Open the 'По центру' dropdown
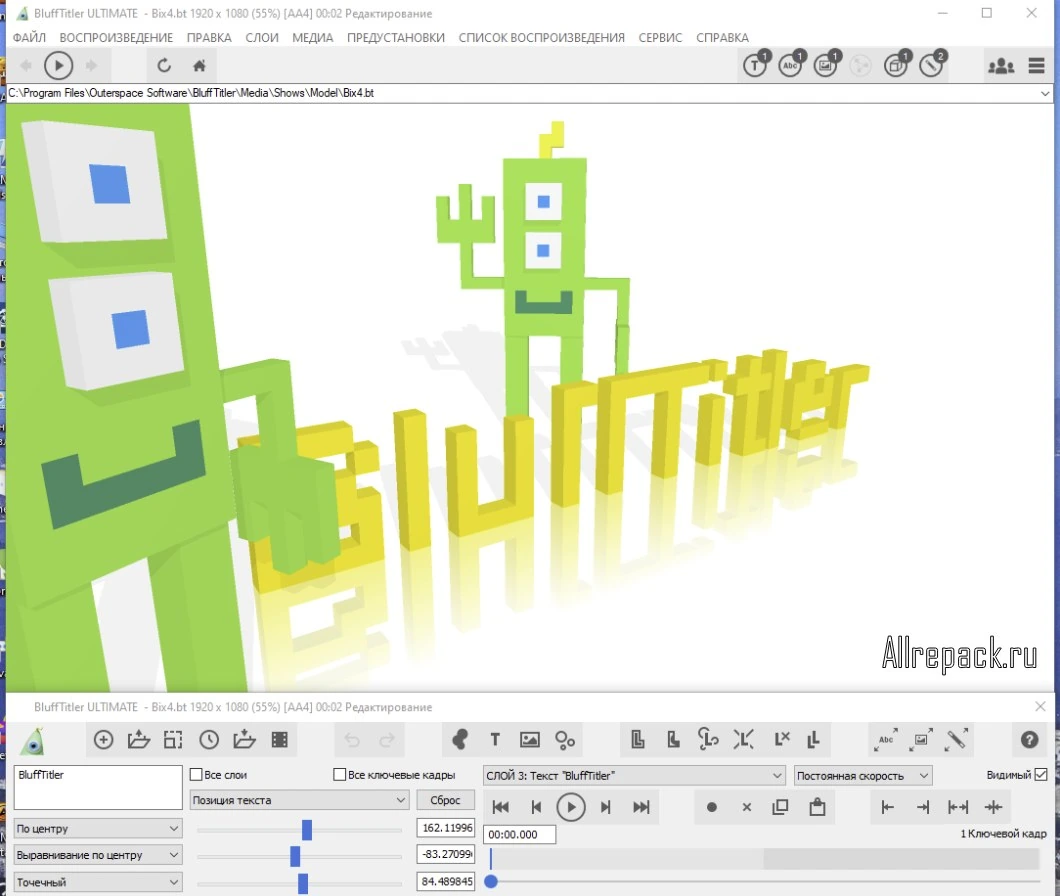This screenshot has width=1060, height=896. click(x=98, y=828)
